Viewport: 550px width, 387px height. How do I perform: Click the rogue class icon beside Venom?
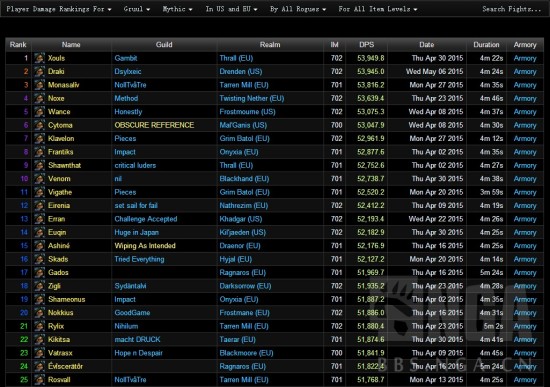point(40,179)
